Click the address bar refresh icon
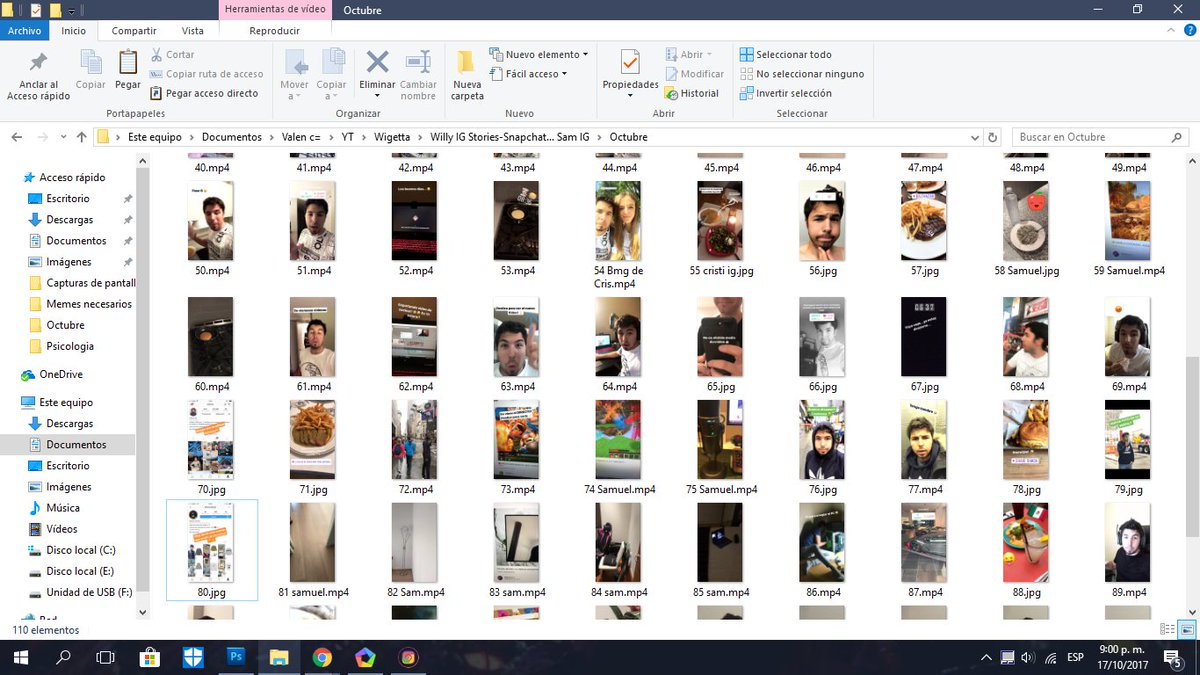The height and width of the screenshot is (675, 1200). click(x=992, y=137)
